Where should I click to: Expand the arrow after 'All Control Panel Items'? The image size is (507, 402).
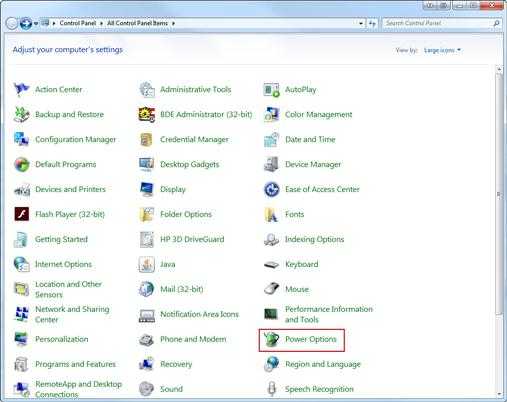[x=173, y=23]
